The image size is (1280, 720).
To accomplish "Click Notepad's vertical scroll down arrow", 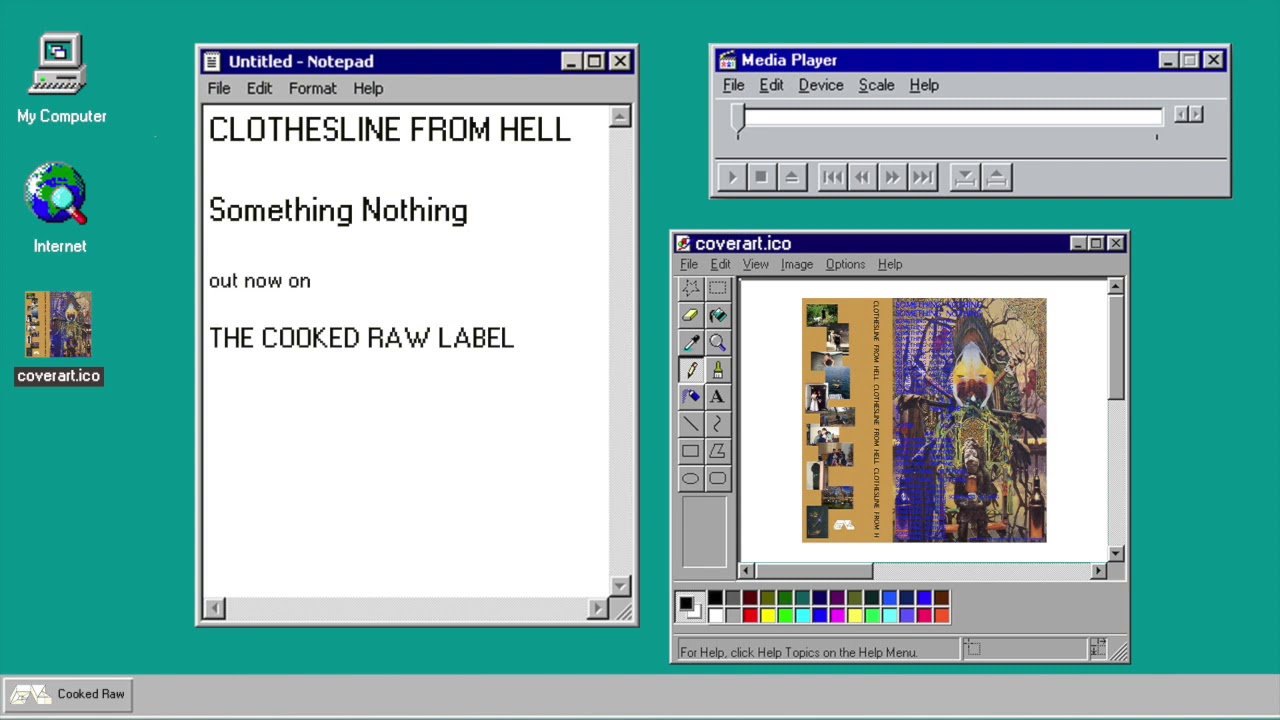I will point(620,587).
